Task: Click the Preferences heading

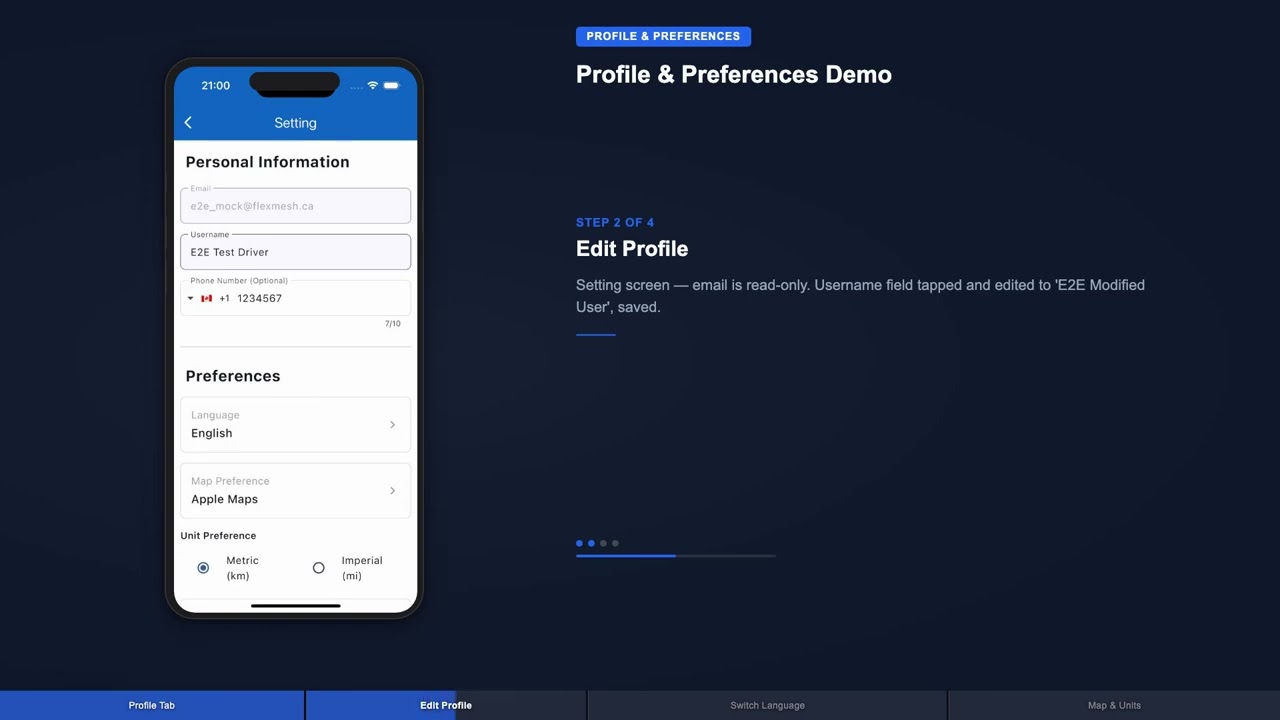Action: [232, 376]
